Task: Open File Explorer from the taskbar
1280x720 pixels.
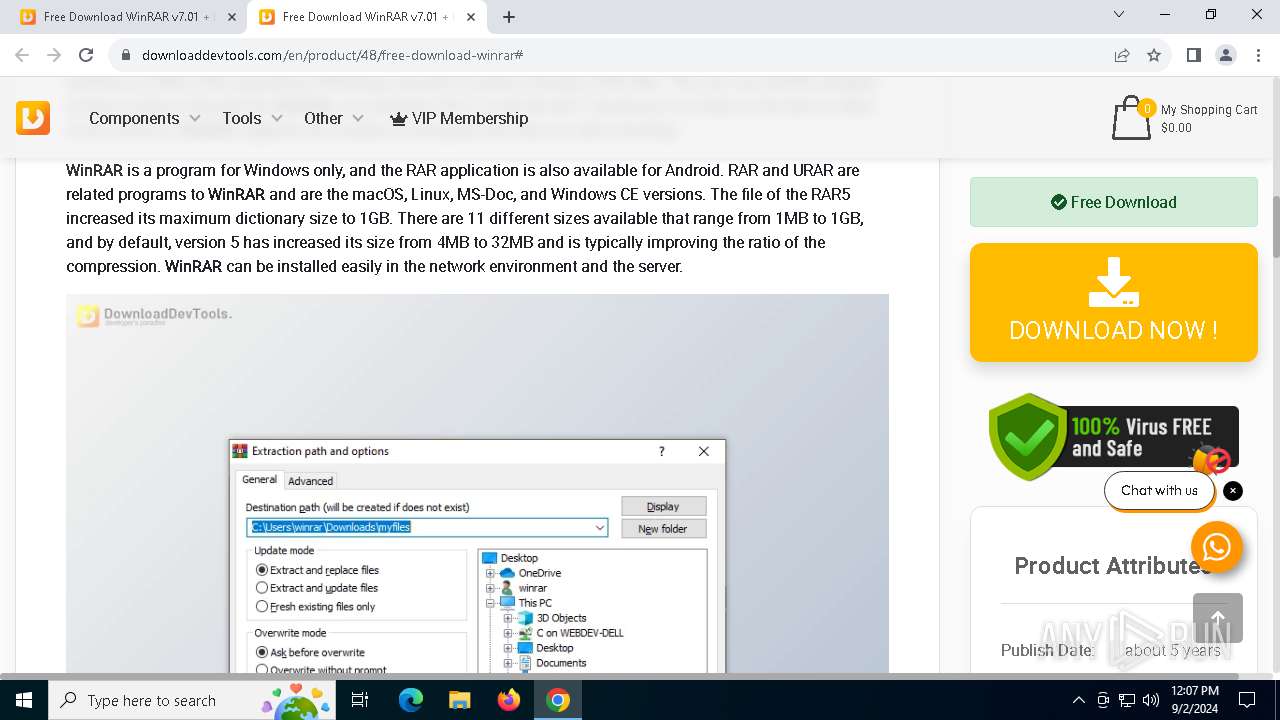Action: click(460, 700)
